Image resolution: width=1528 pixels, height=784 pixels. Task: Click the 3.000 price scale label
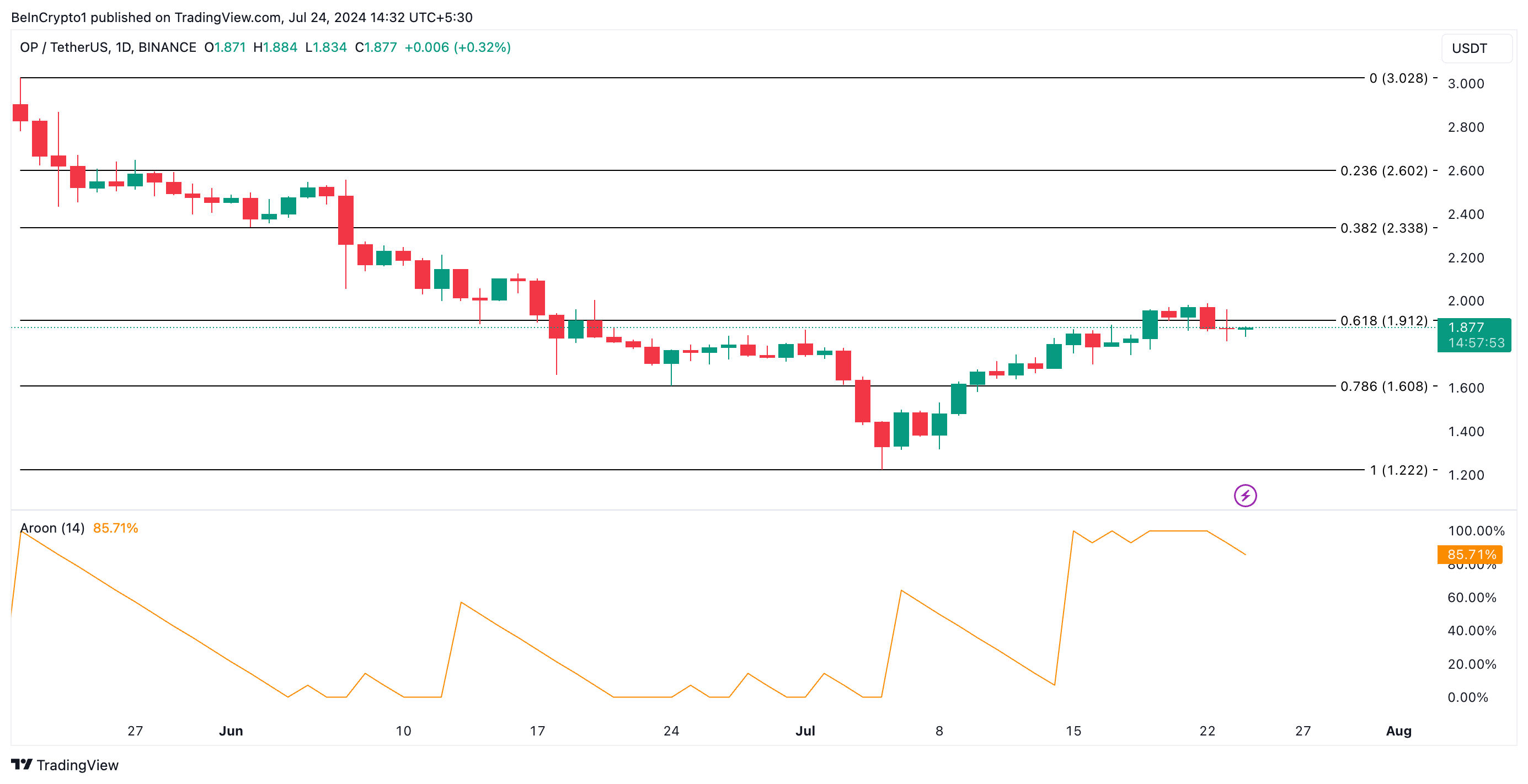[x=1466, y=84]
